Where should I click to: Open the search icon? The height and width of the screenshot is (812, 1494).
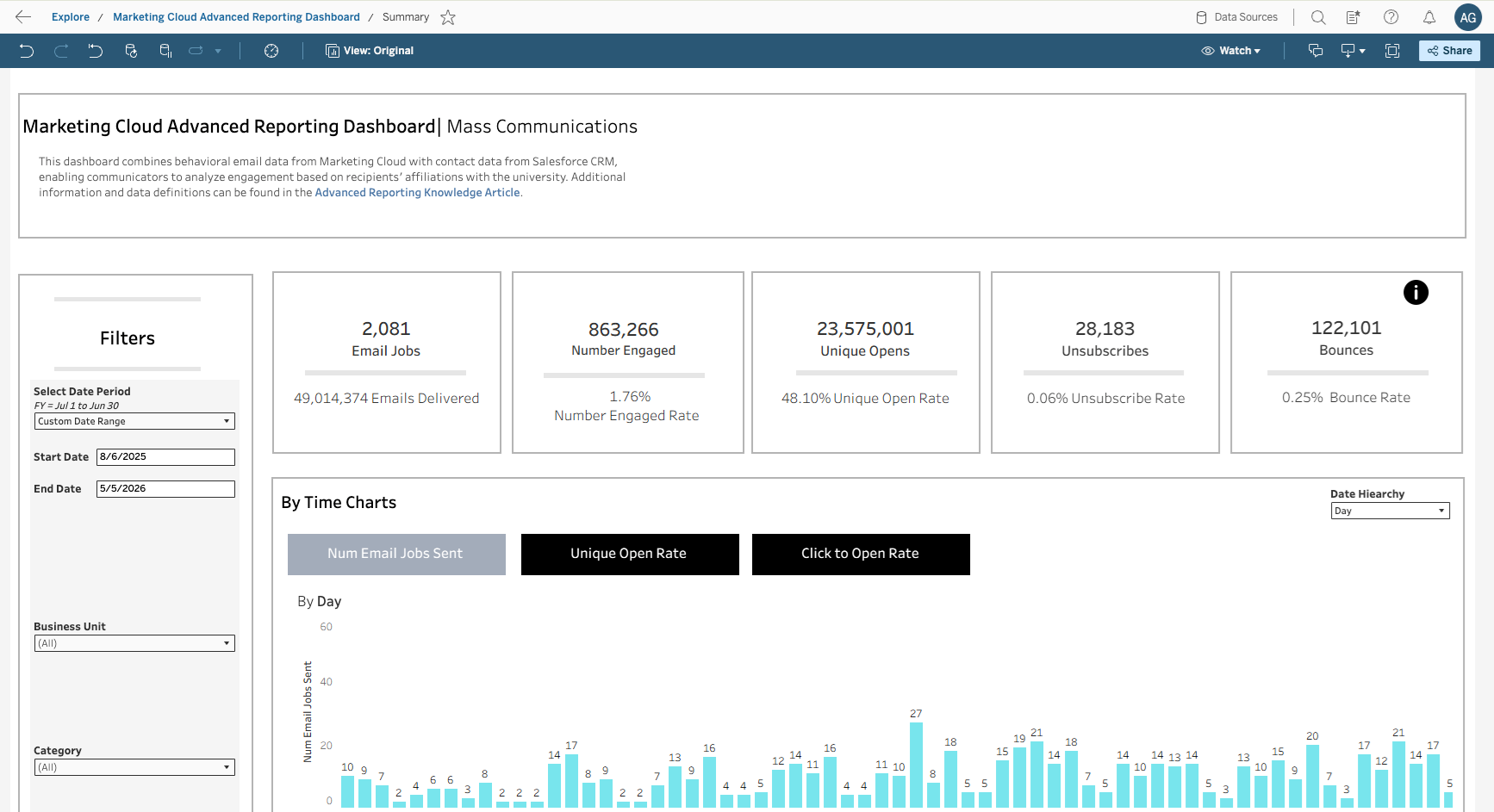click(x=1318, y=17)
